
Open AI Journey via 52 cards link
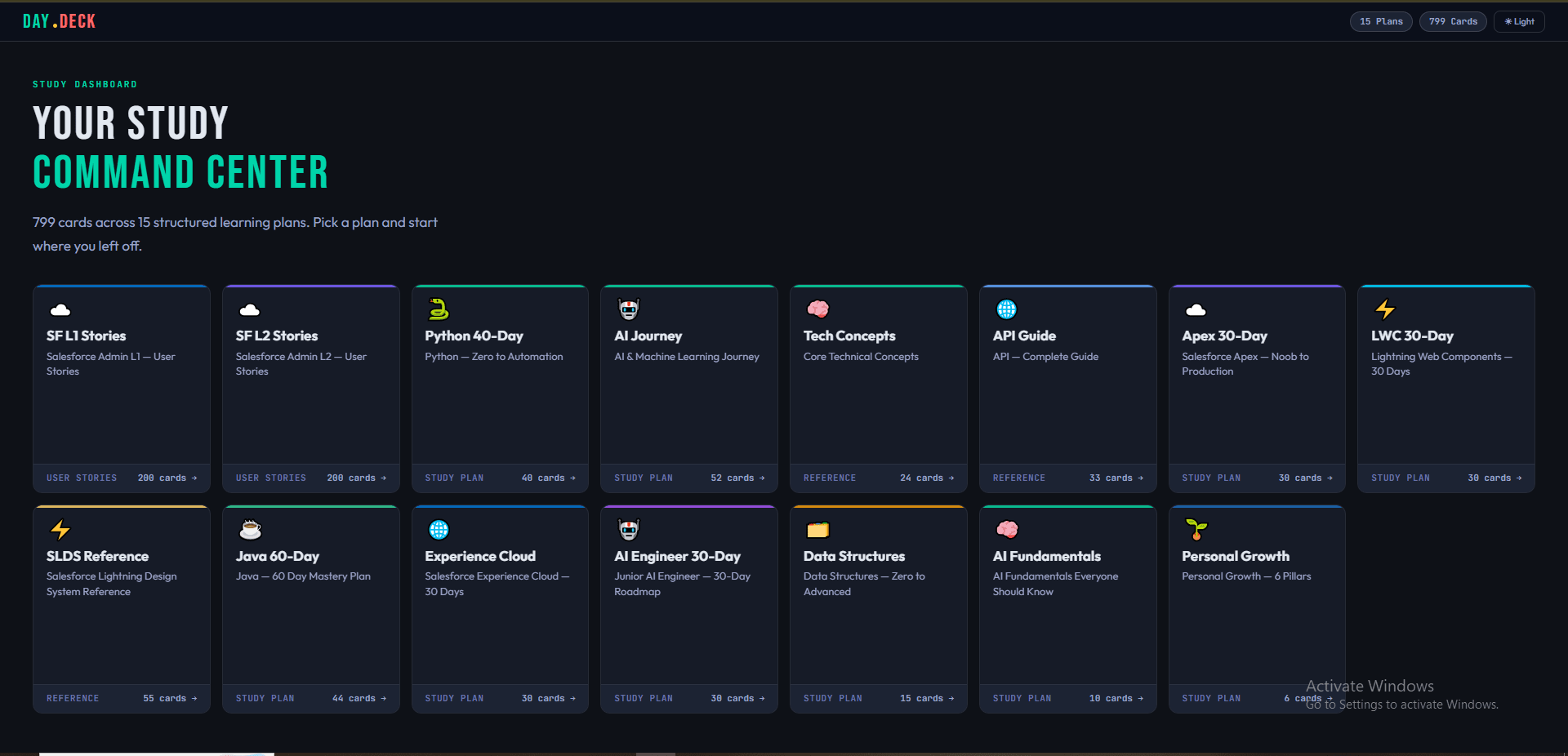pyautogui.click(x=738, y=478)
